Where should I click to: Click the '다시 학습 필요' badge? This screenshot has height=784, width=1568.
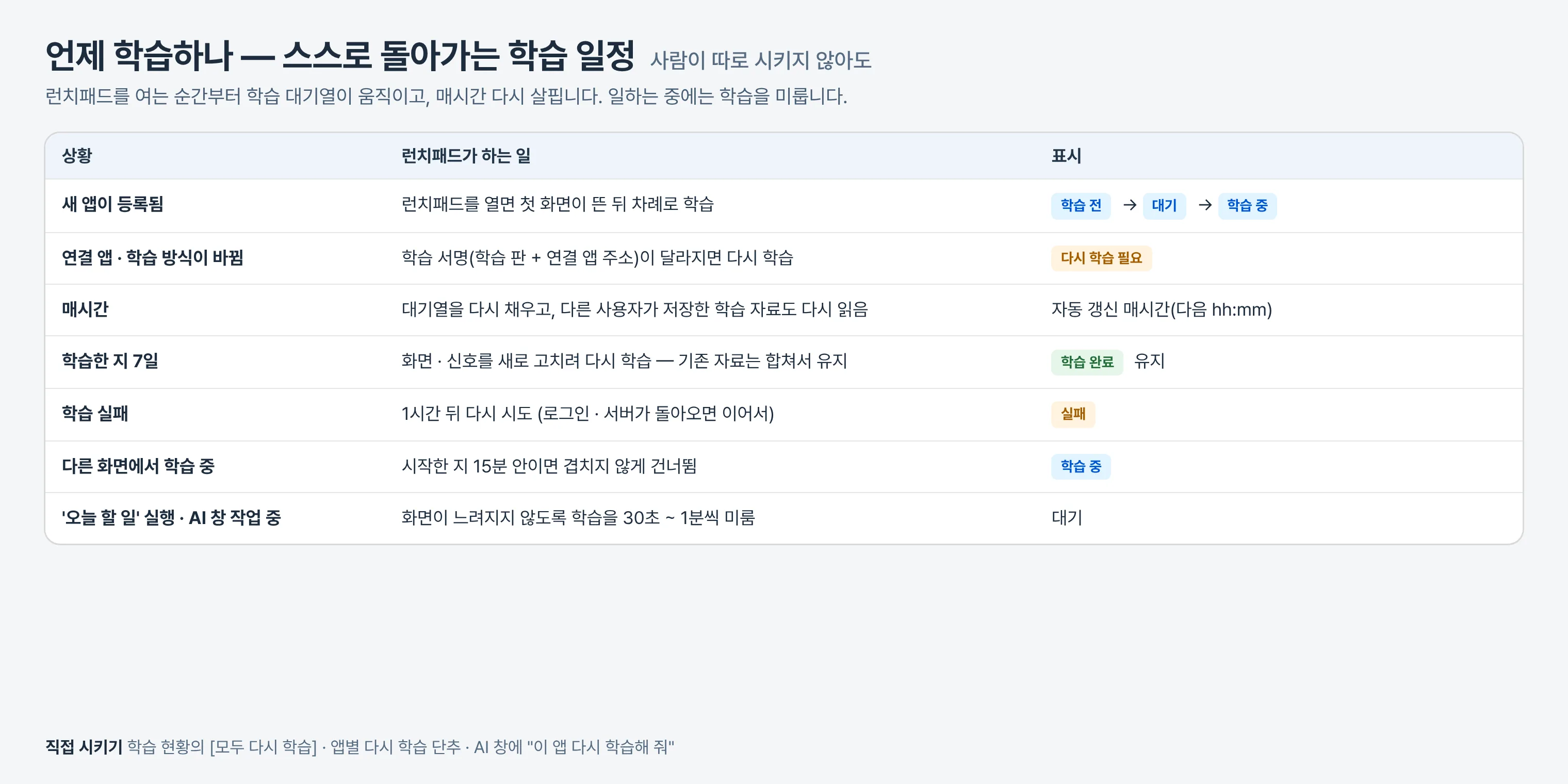[x=1101, y=258]
